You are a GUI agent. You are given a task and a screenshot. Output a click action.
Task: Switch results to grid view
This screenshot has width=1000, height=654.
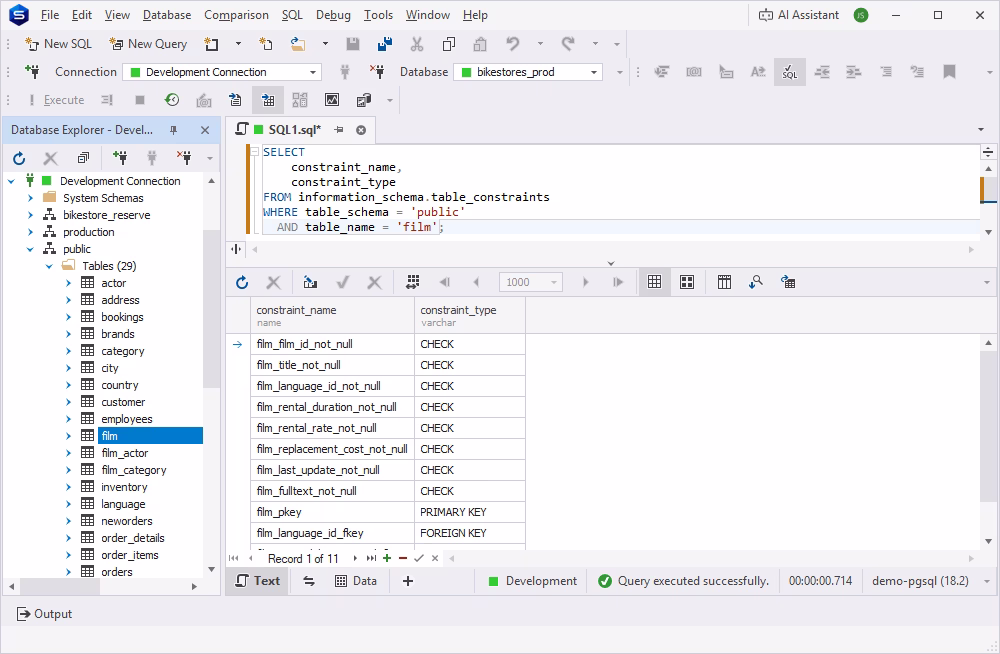[654, 282]
